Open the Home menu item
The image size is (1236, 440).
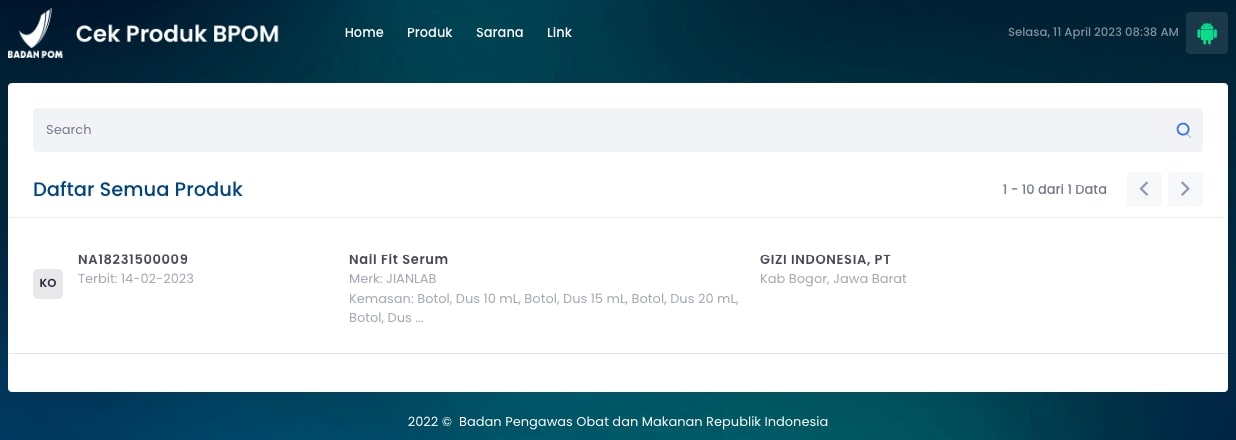(364, 33)
